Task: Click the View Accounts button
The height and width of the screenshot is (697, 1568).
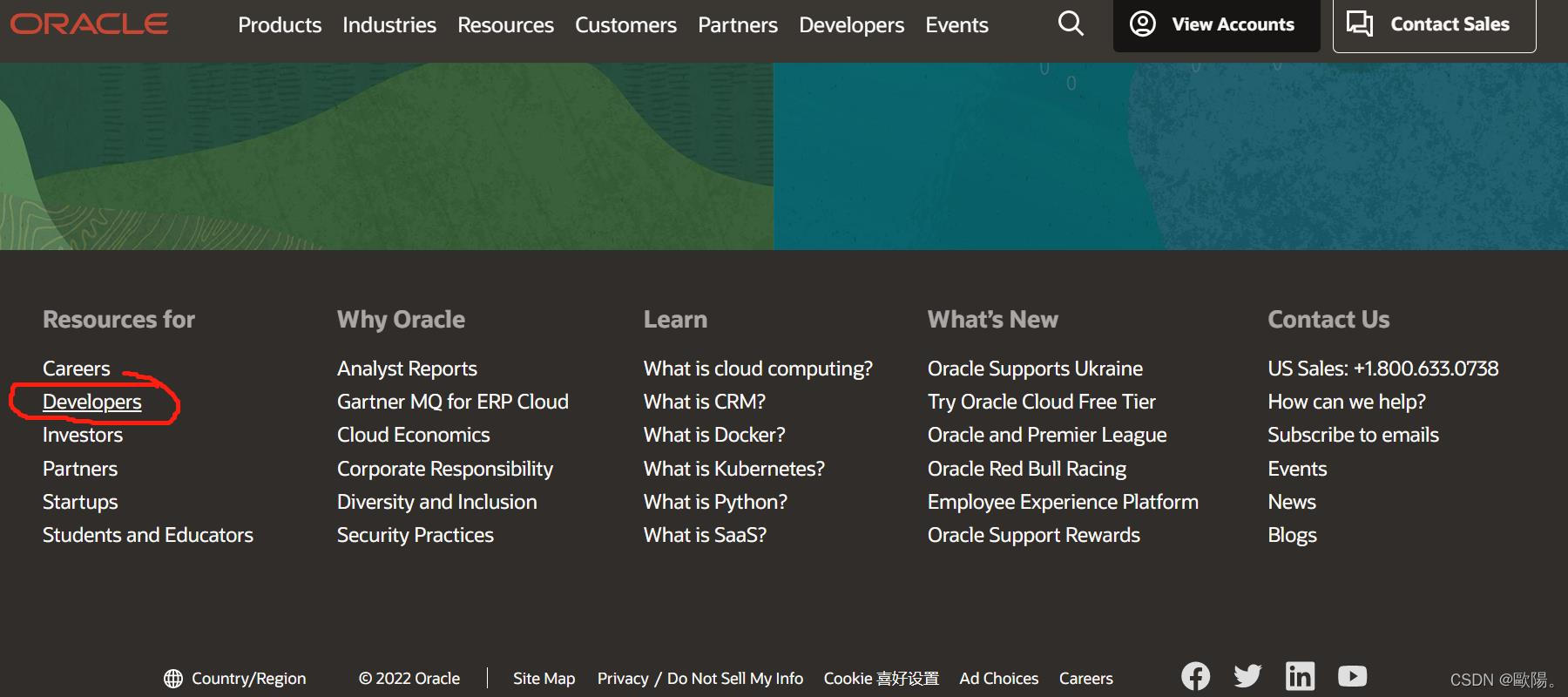Action: 1216,24
